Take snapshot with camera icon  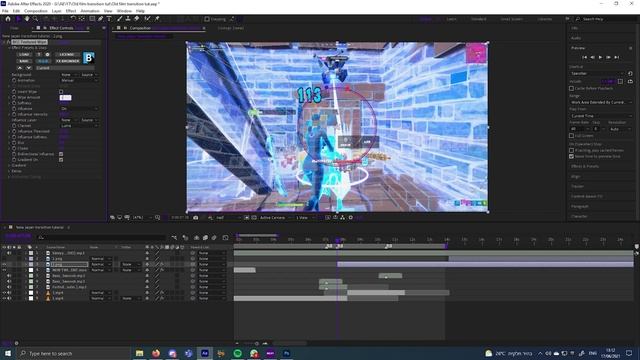[196, 218]
